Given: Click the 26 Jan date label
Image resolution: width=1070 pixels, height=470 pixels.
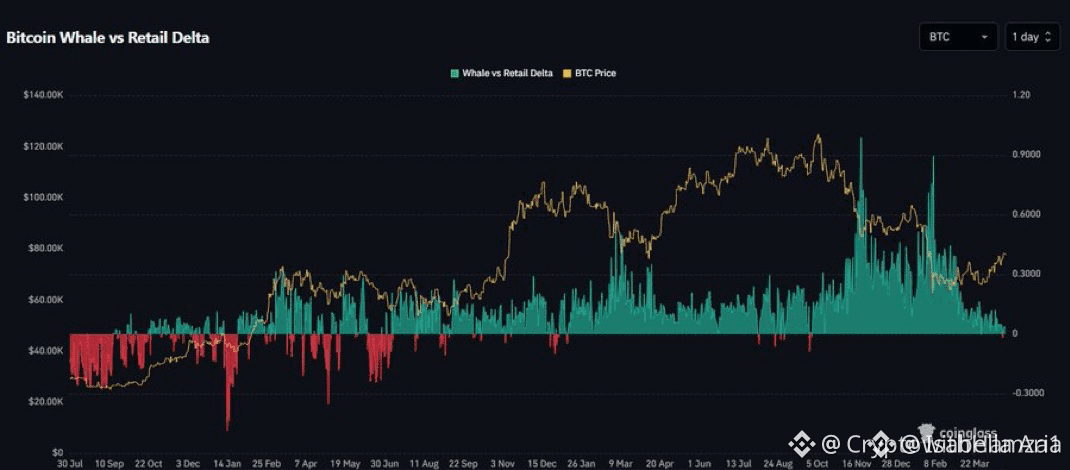Looking at the screenshot, I should 581,463.
